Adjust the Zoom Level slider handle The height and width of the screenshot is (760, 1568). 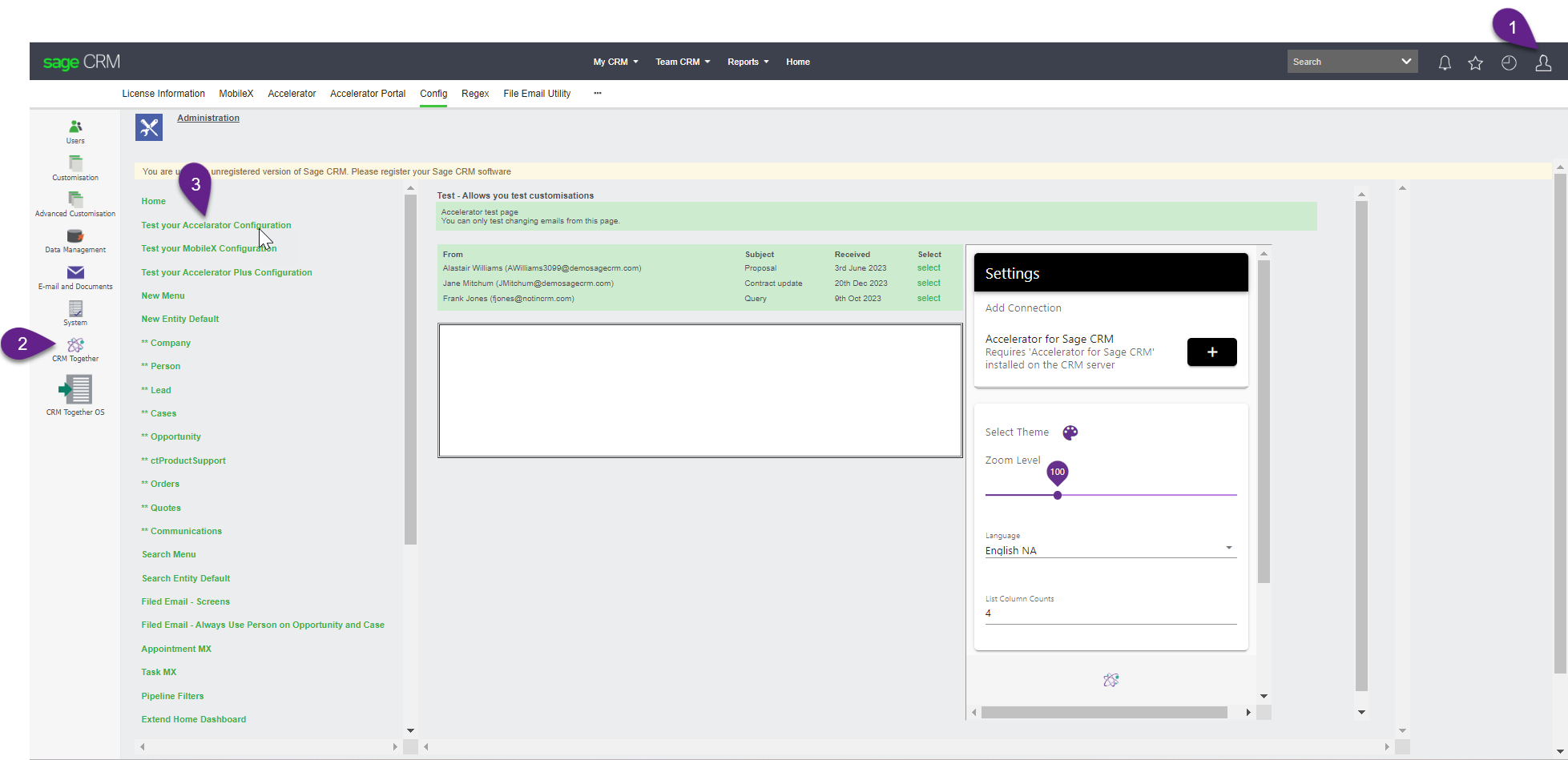pyautogui.click(x=1058, y=495)
